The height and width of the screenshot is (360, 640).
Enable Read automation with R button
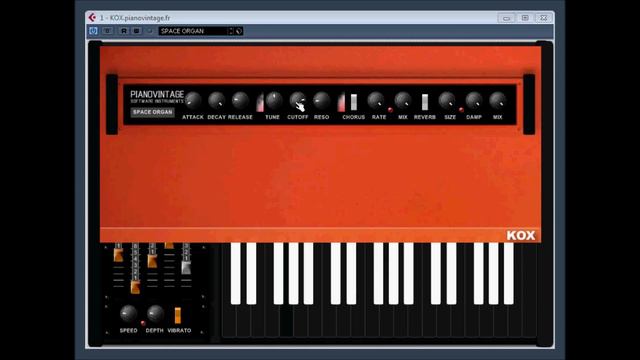124,31
